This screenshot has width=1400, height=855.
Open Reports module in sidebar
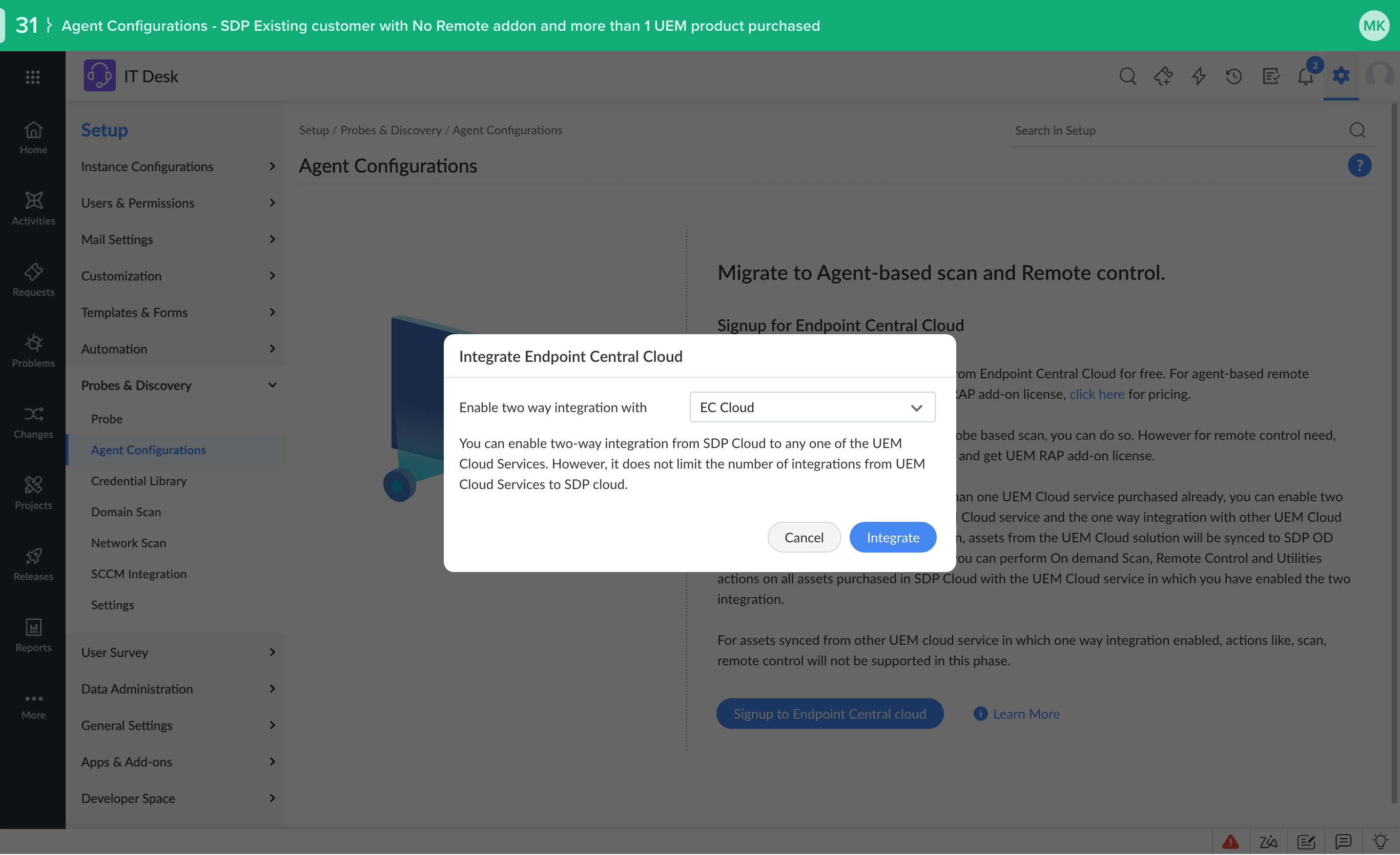pyautogui.click(x=33, y=635)
